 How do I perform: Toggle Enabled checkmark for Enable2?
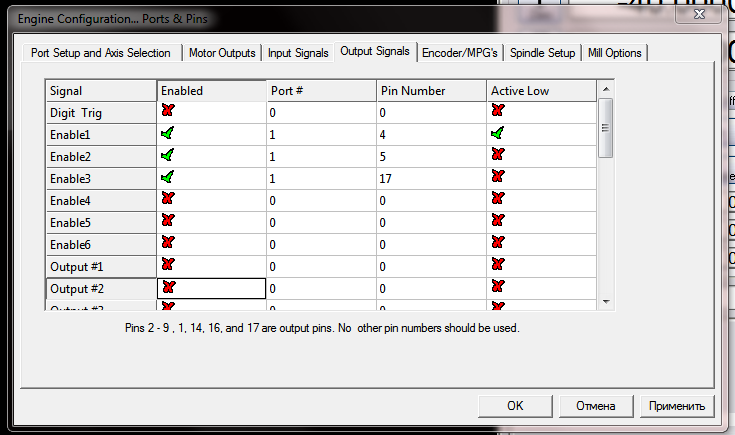coord(167,155)
